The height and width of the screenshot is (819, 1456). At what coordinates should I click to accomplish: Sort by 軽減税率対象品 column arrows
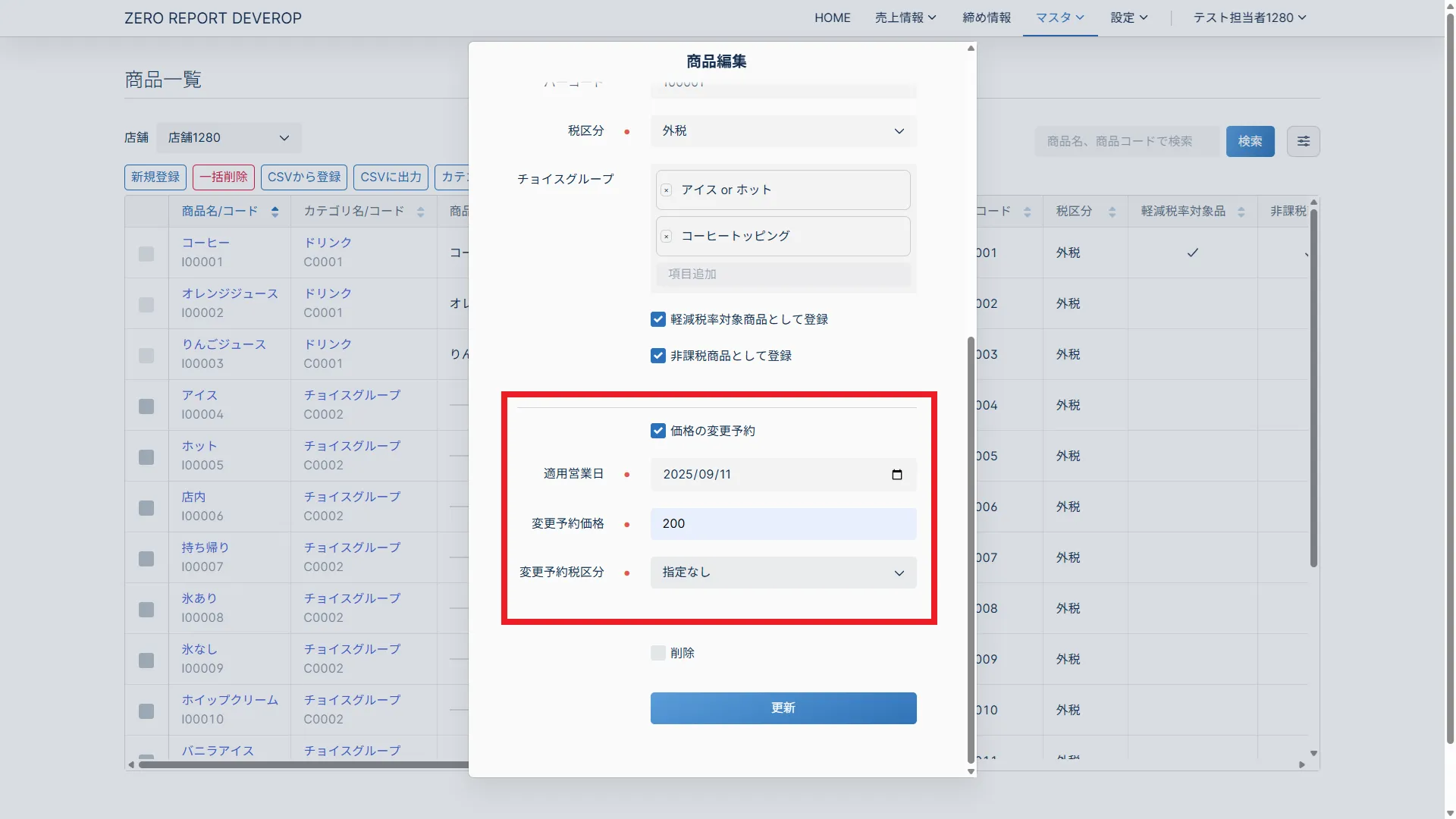(1241, 212)
